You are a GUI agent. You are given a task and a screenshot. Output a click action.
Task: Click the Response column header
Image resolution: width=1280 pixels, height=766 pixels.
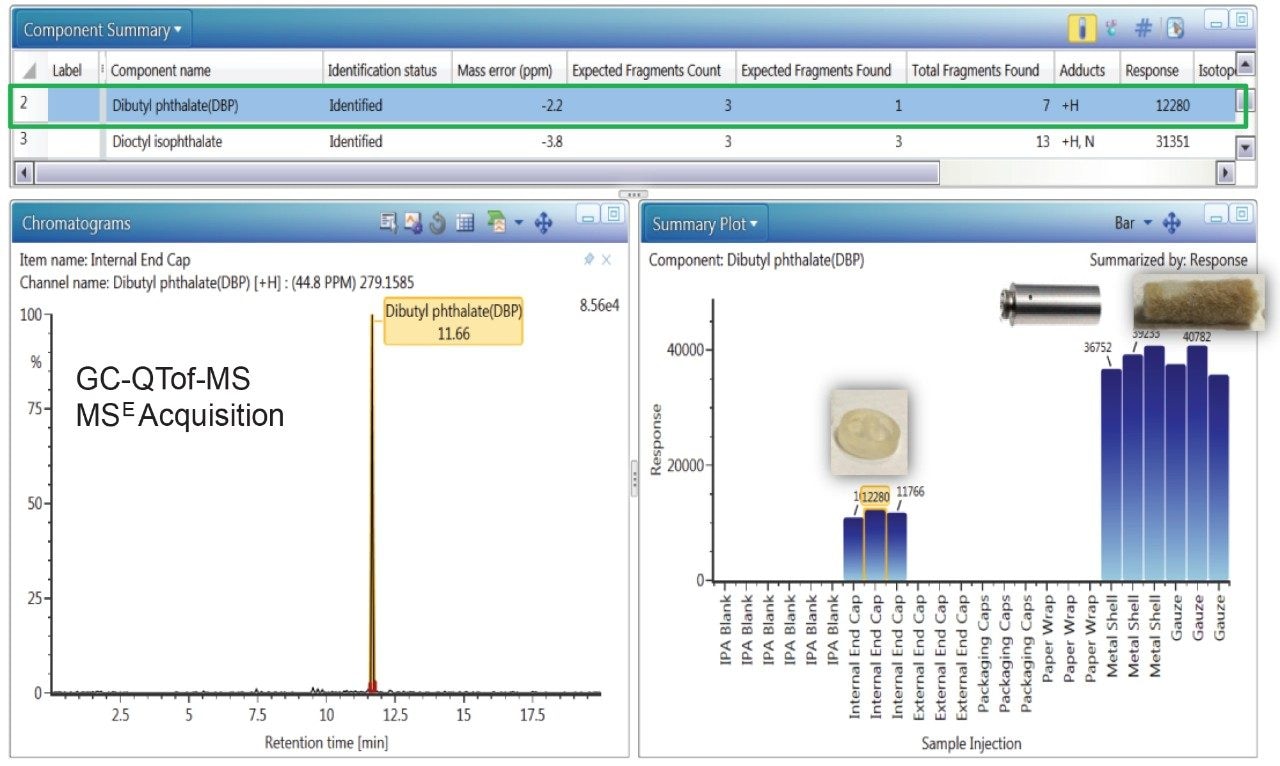coord(1155,71)
